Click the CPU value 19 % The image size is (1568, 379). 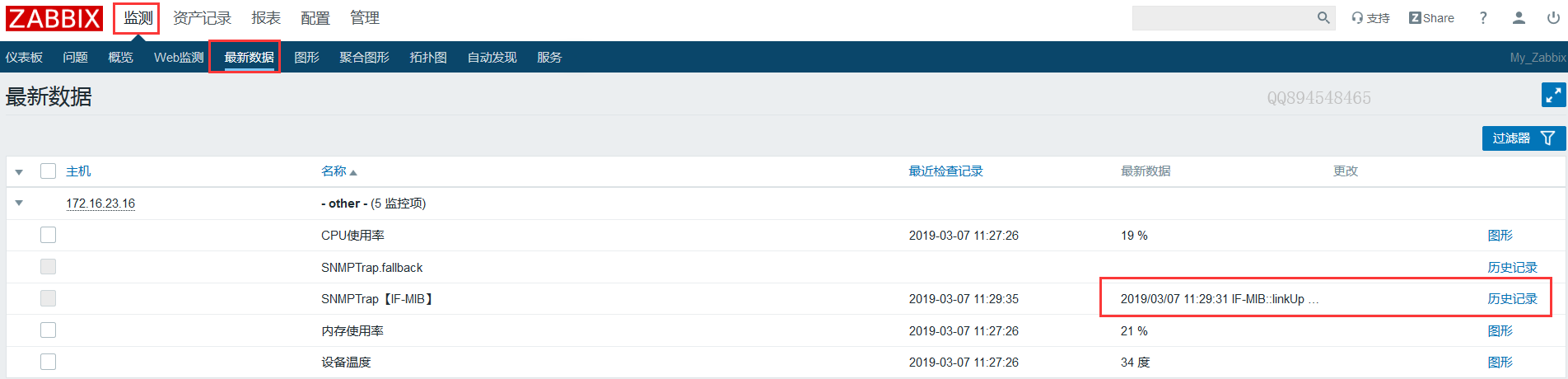1134,236
